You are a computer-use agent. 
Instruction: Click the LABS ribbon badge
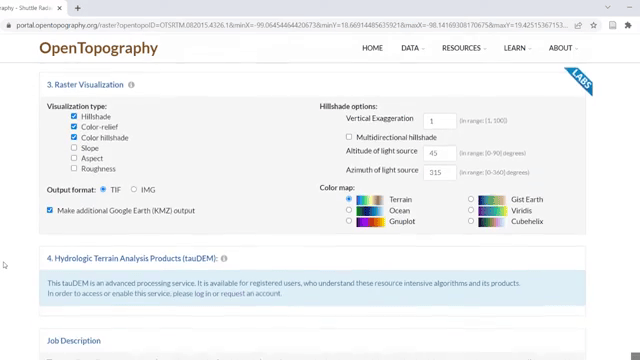coord(579,81)
